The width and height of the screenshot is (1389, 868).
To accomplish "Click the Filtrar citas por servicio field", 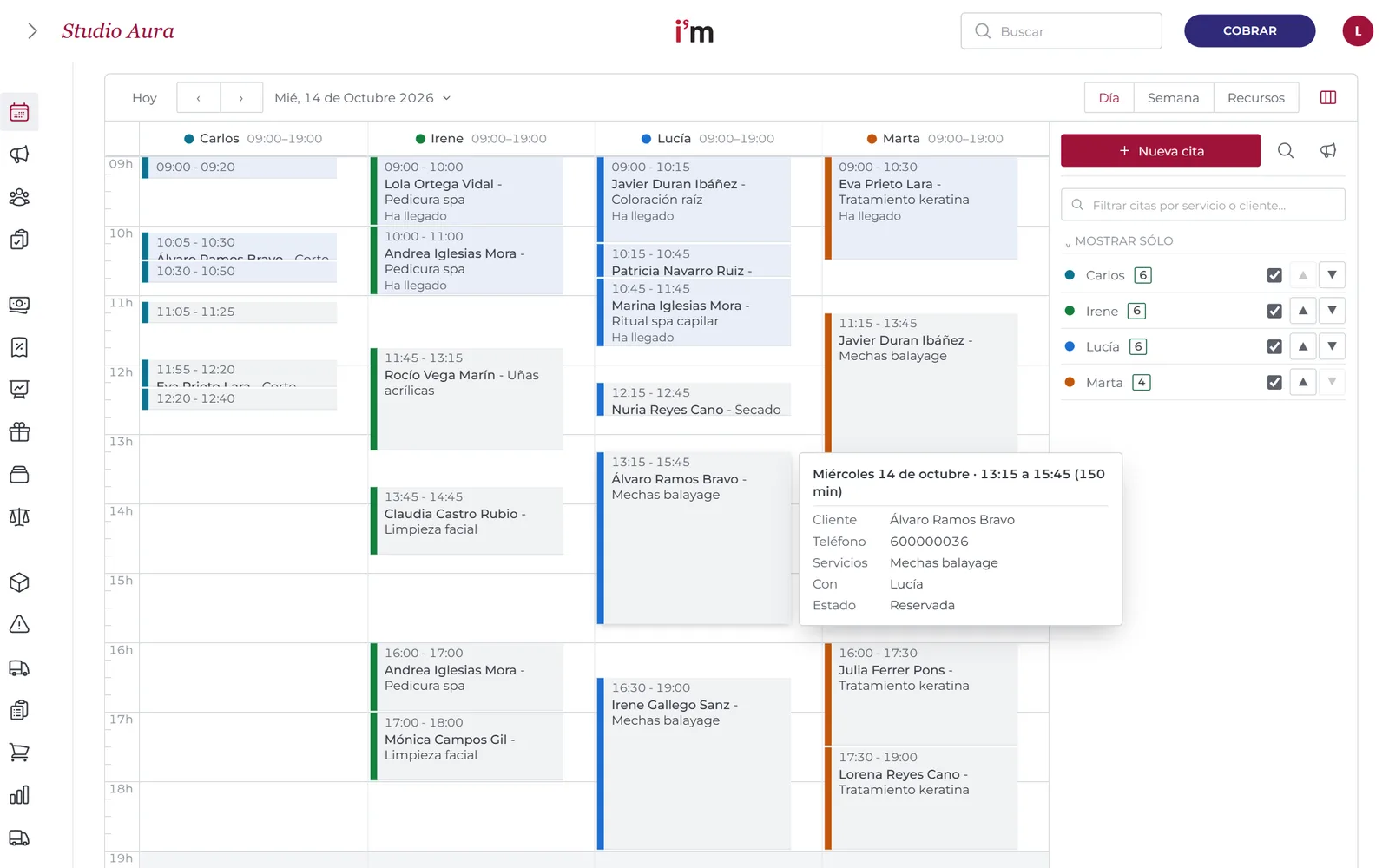I will click(1202, 205).
